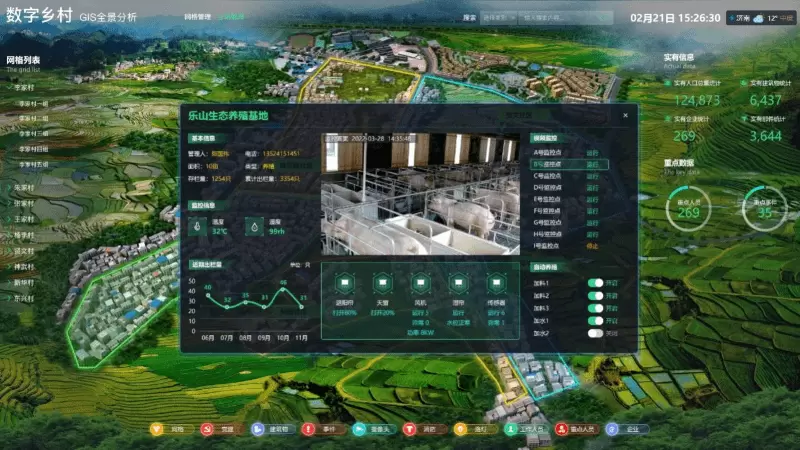
Task: Click the 重点事件 35 circular gauge
Action: click(764, 209)
